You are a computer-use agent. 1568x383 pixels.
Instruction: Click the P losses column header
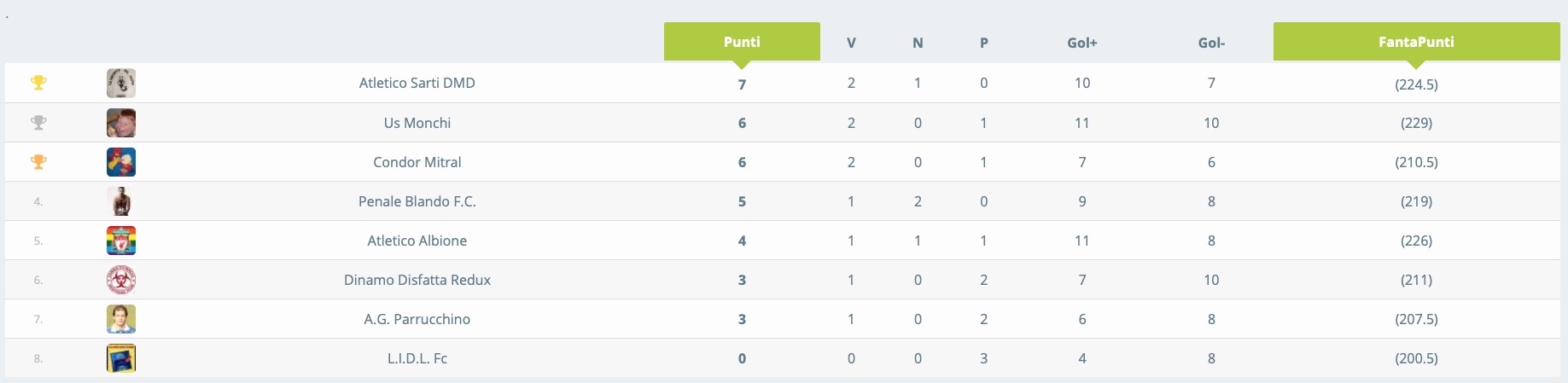coord(984,43)
